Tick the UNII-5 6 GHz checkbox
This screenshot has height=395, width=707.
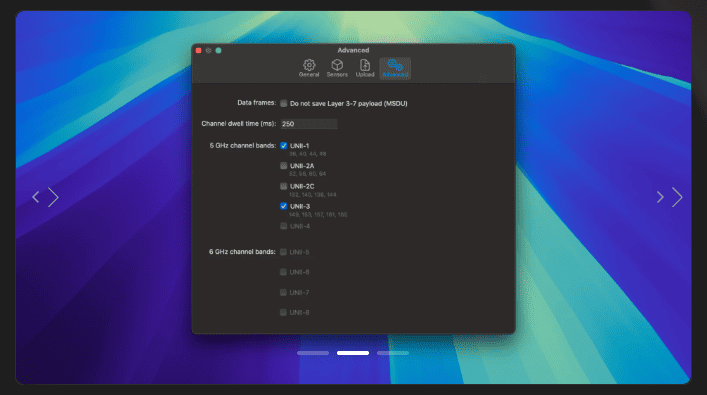pos(283,252)
